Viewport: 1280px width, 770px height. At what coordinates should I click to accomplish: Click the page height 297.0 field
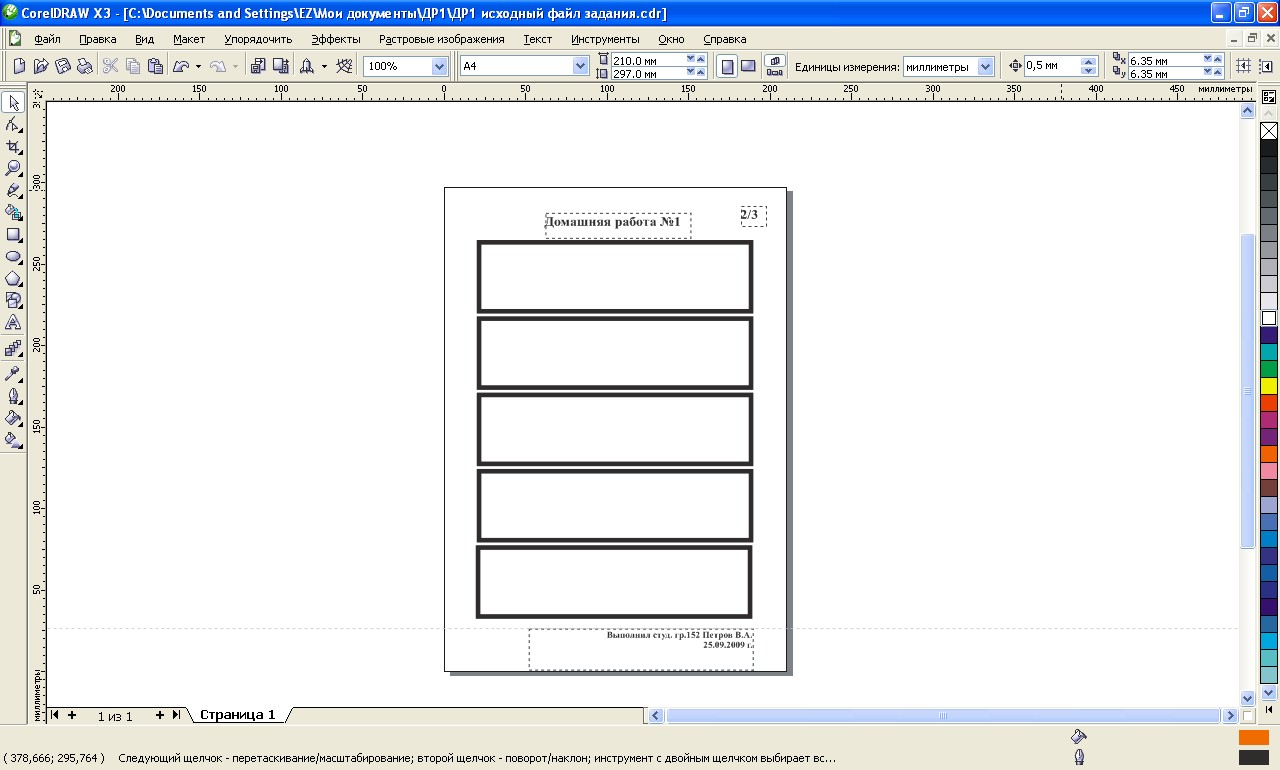point(648,73)
